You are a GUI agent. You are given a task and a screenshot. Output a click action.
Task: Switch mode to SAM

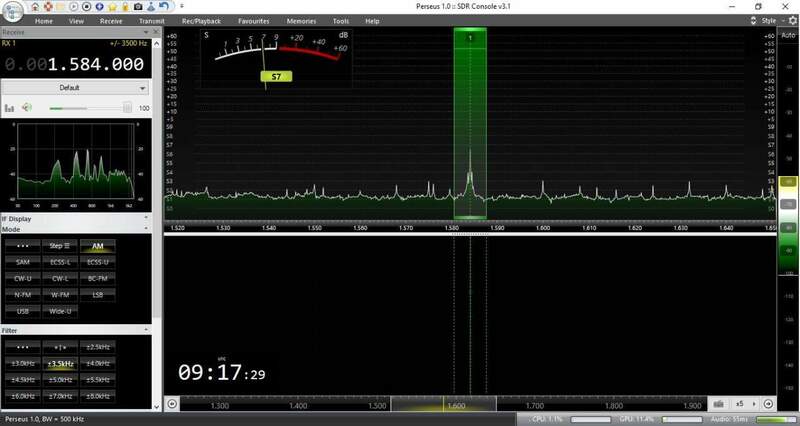(23, 262)
